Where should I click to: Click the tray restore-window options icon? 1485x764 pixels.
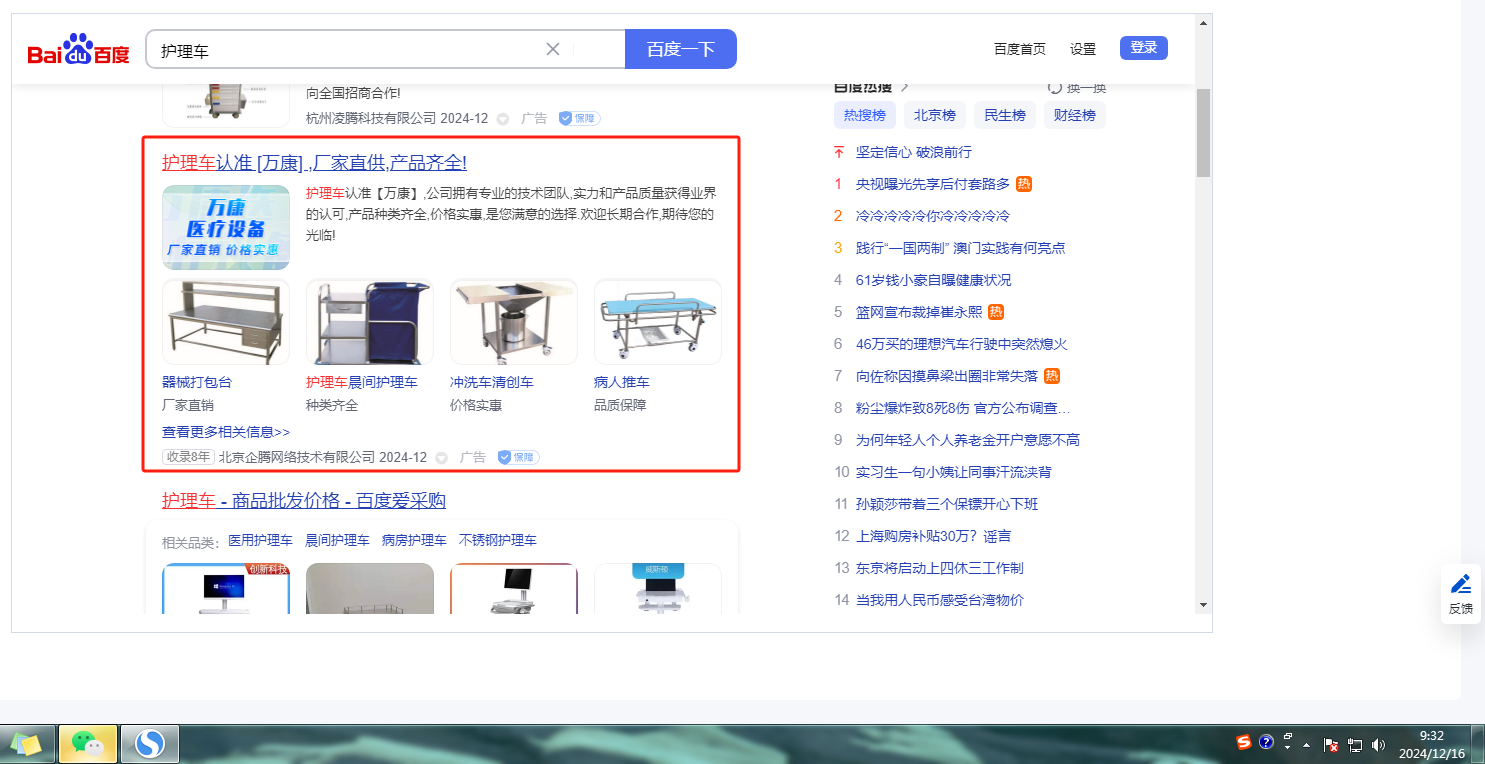1289,735
